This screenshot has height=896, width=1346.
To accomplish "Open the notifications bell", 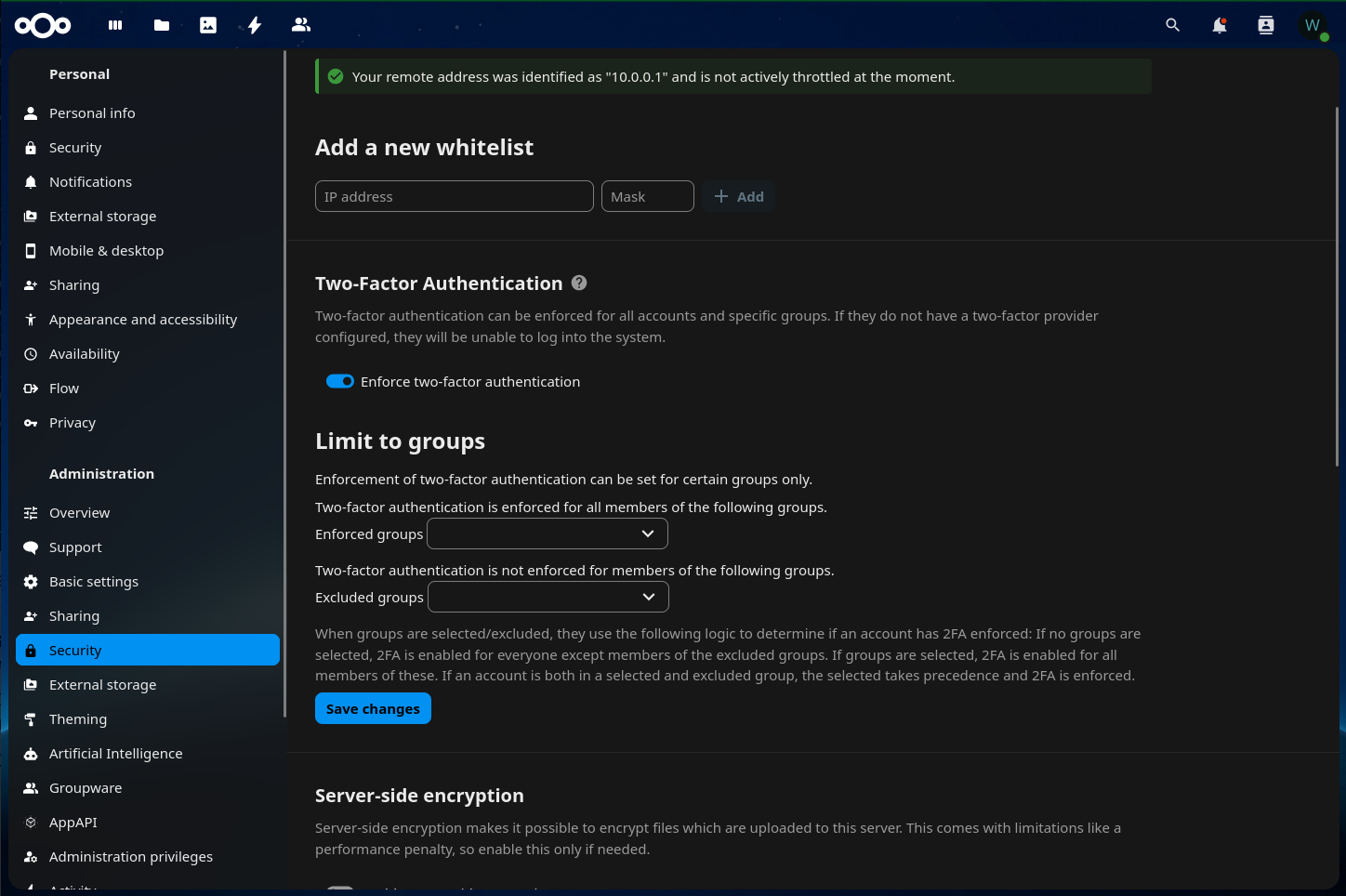I will point(1220,25).
